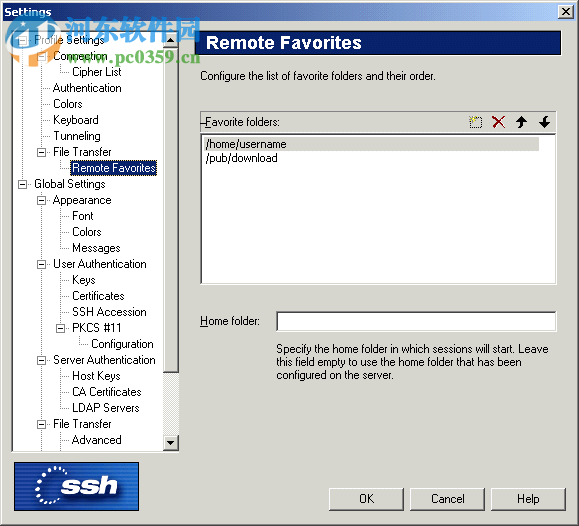Select the Messages tree item
The width and height of the screenshot is (579, 526).
(x=96, y=248)
